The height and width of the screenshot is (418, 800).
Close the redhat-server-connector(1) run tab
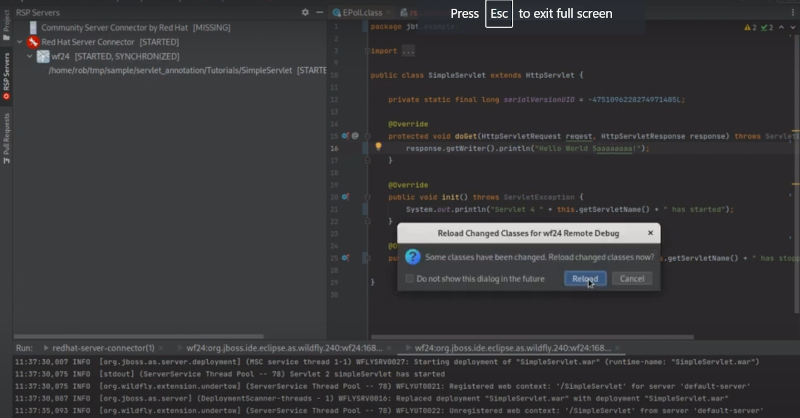pyautogui.click(x=161, y=348)
